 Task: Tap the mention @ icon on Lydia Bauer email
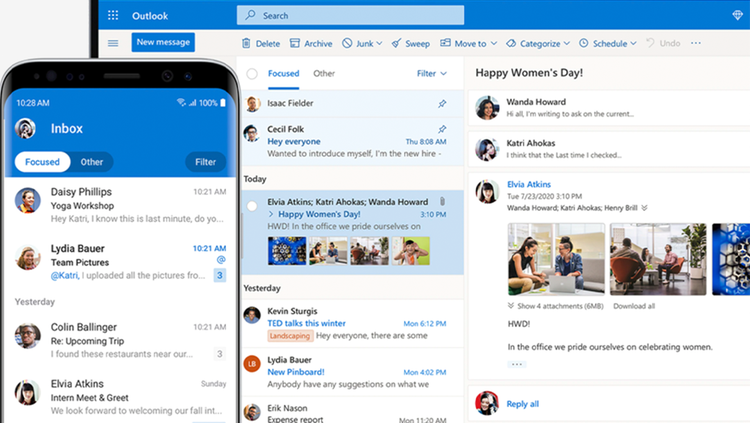(x=221, y=260)
